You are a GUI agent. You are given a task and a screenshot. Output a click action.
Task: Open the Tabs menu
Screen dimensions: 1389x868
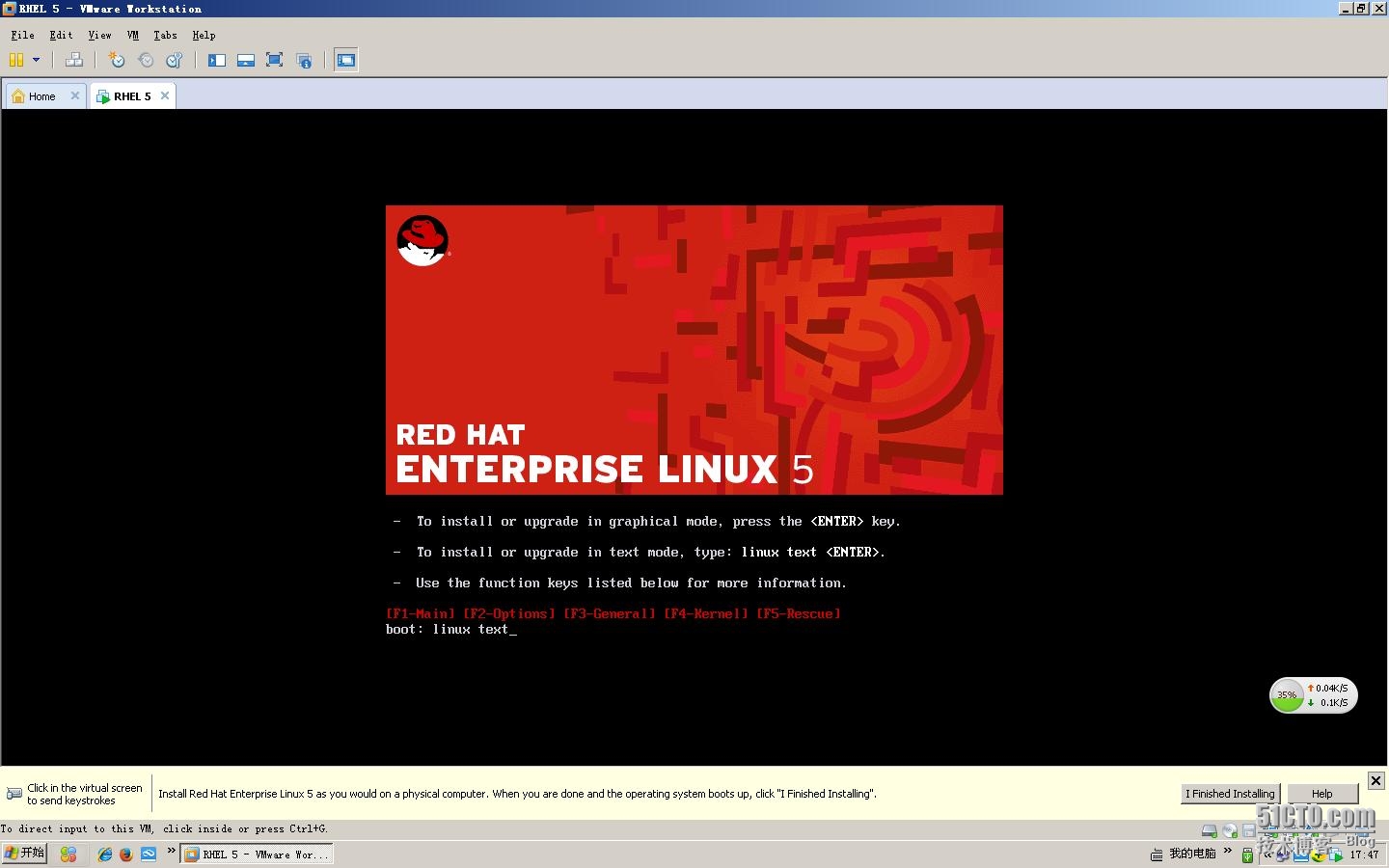pyautogui.click(x=165, y=35)
